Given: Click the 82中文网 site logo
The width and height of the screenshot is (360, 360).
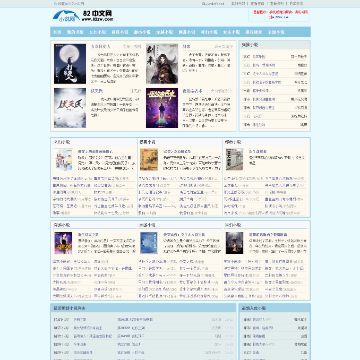Looking at the screenshot, I should 83,16.
